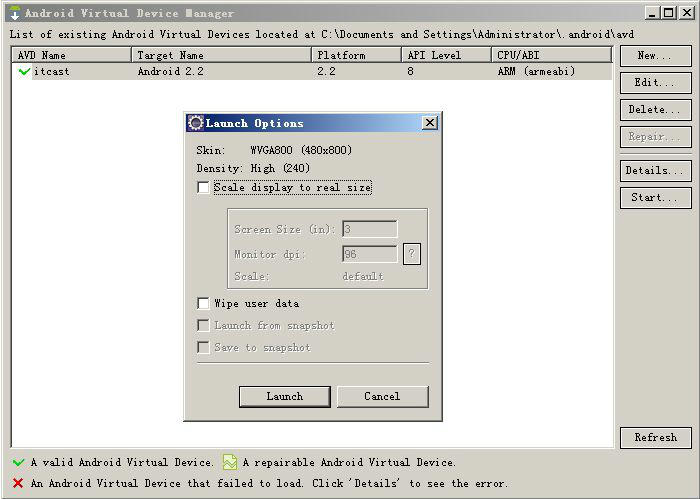Viewport: 700px width, 499px height.
Task: Click the disabled Repair... button
Action: (655, 137)
